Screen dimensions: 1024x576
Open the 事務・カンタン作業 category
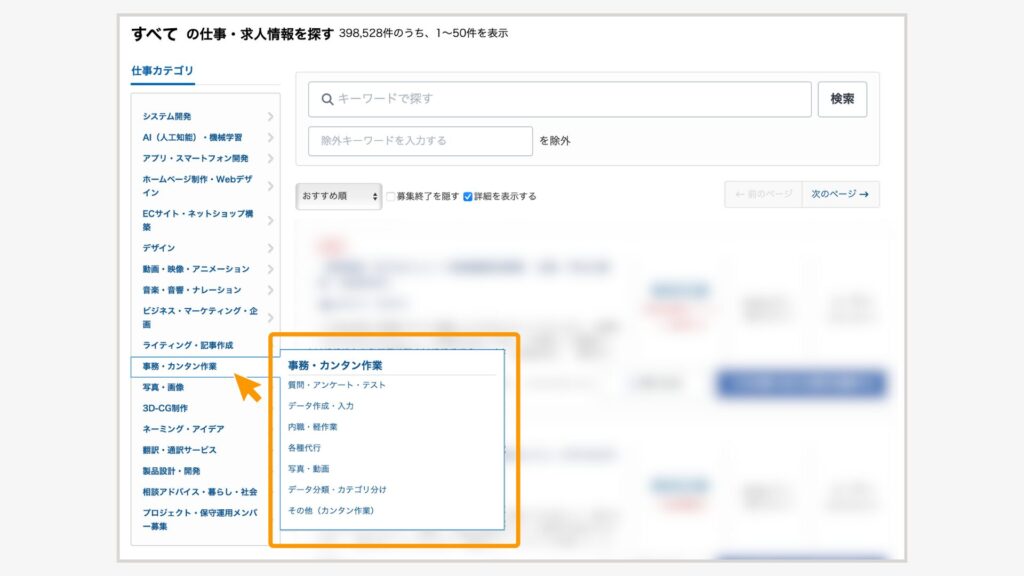(180, 366)
